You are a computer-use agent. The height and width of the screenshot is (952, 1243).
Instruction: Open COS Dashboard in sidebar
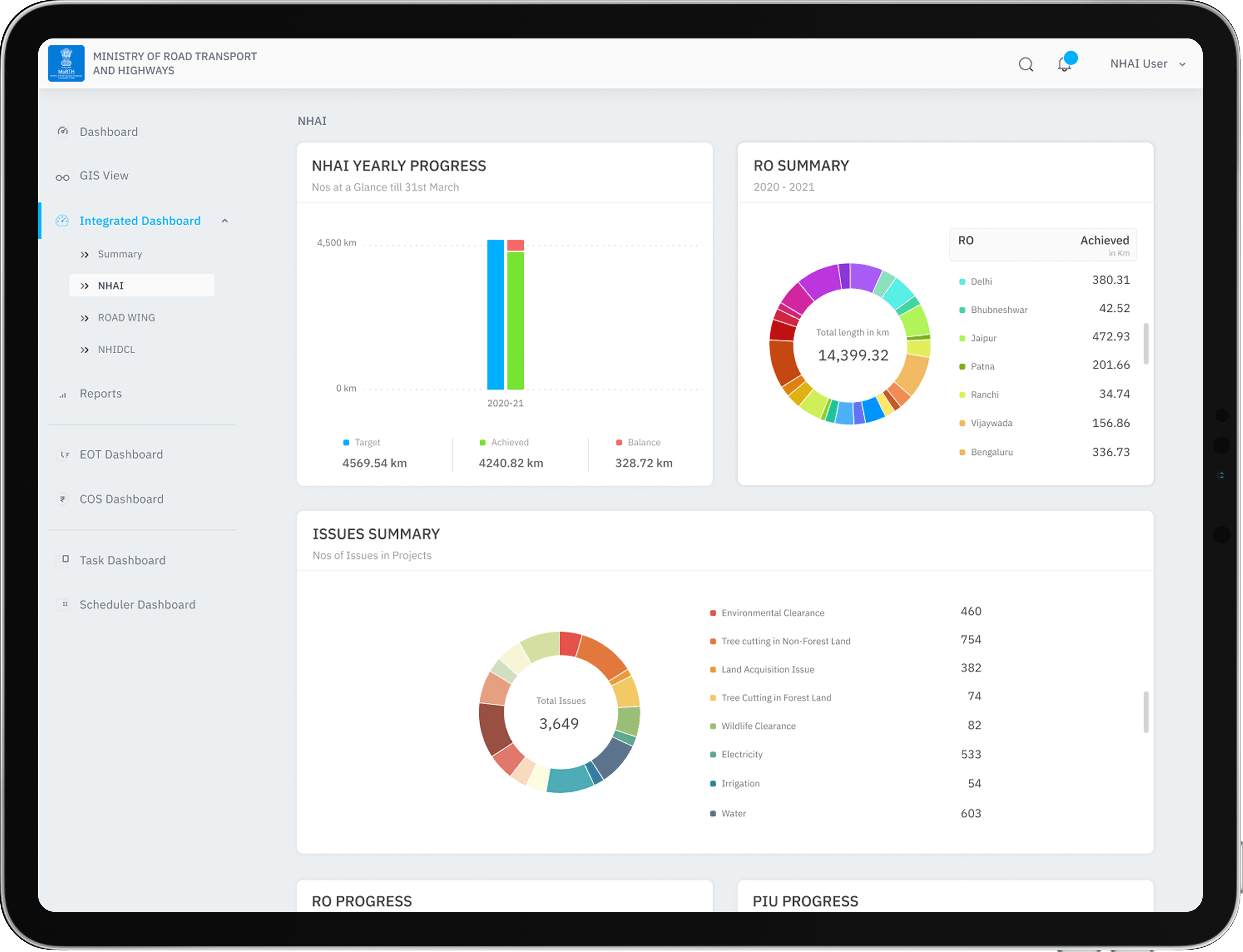[122, 499]
